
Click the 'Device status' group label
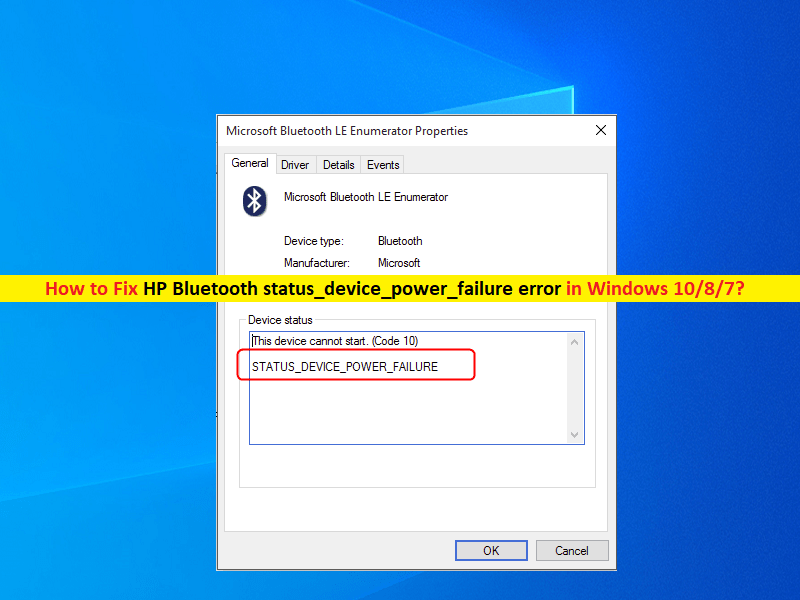280,320
